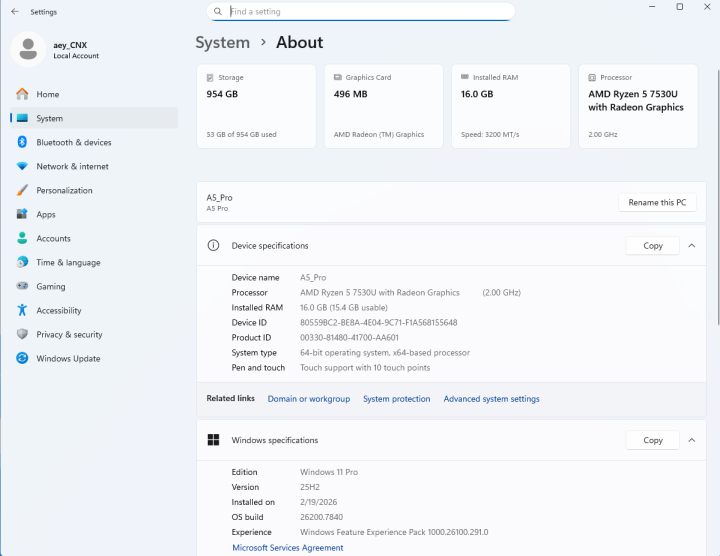Click the System breadcrumb link

pos(222,42)
